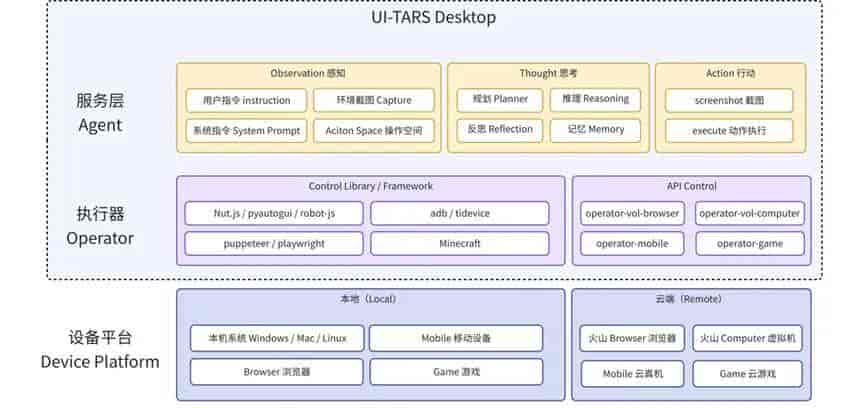Click the "adb / tidevice" box
The image size is (863, 408).
(x=460, y=214)
